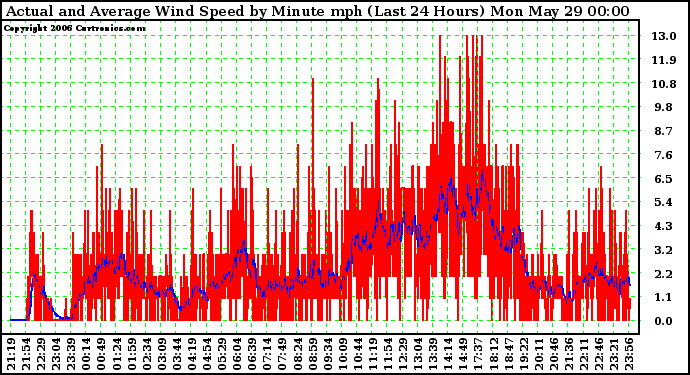Screen dimensions: 690x375
Task: Click the 19:22 time label
Action: 523,354
